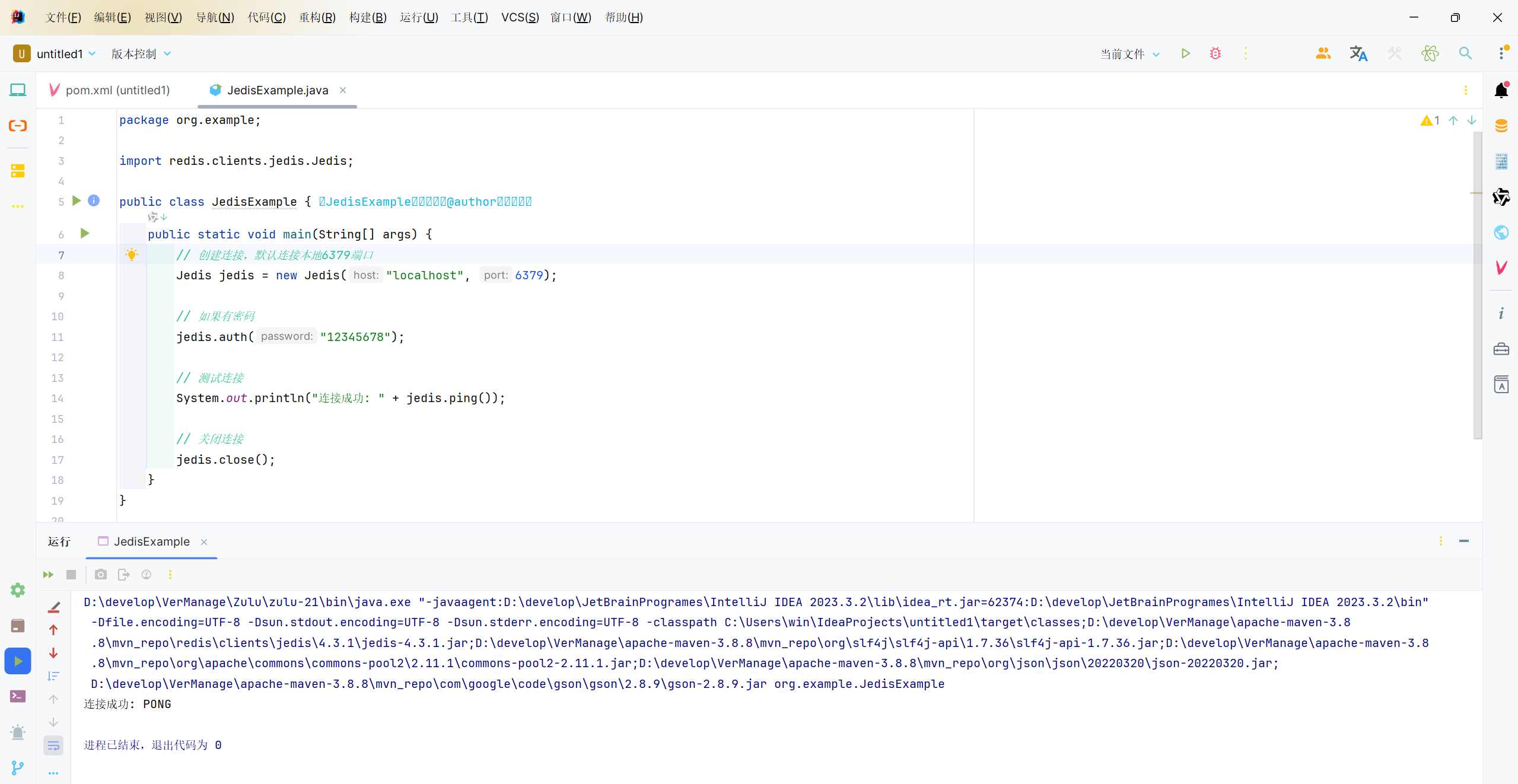
Task: Click the editor vertical scrollbar
Action: click(x=1477, y=286)
